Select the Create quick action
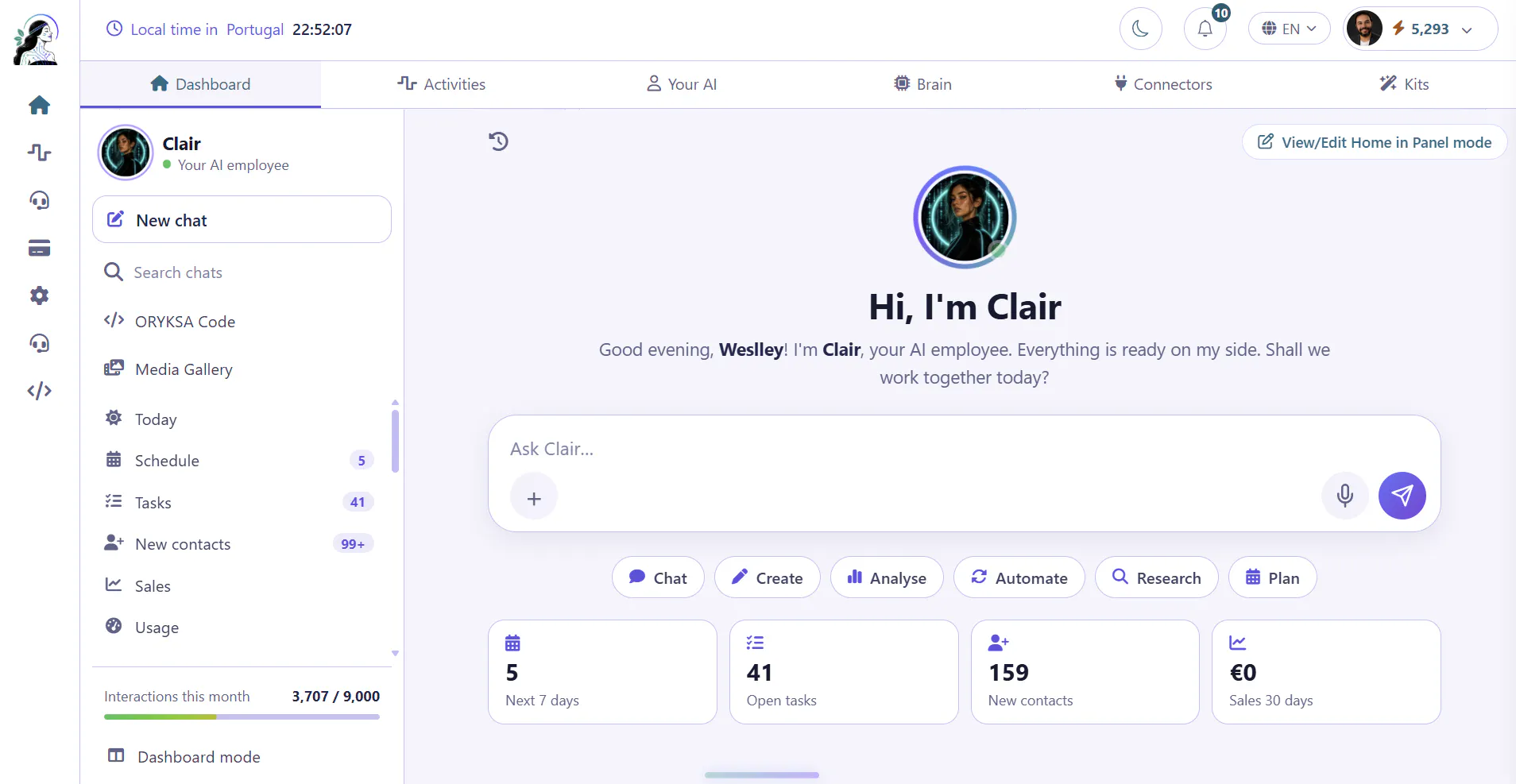This screenshot has height=784, width=1516. click(767, 577)
